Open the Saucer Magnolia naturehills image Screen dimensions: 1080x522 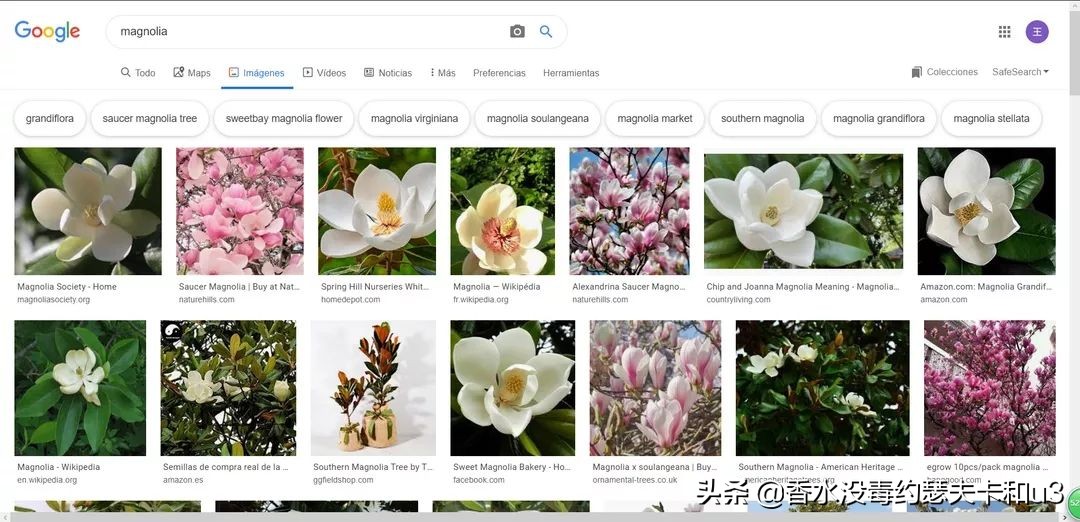240,211
